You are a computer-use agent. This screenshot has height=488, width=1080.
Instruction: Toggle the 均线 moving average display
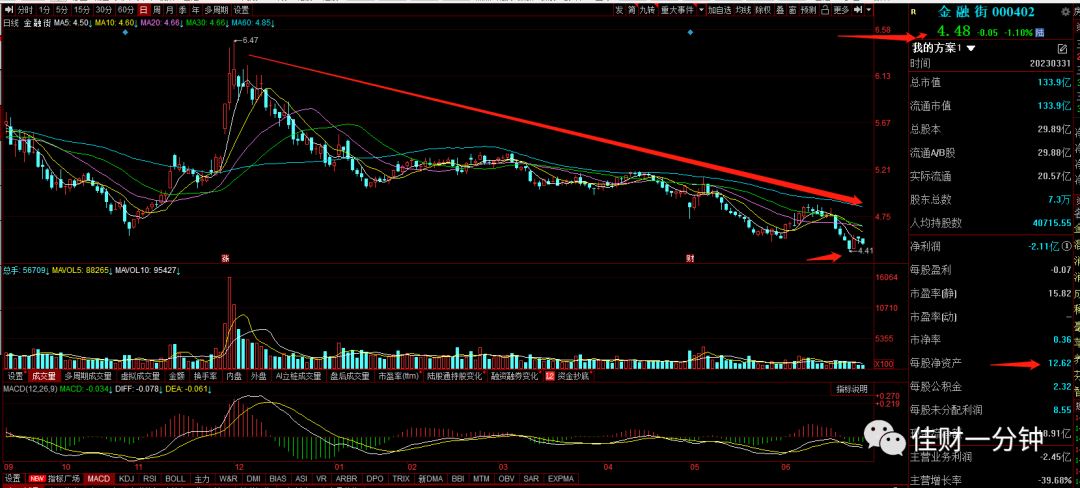(x=743, y=10)
